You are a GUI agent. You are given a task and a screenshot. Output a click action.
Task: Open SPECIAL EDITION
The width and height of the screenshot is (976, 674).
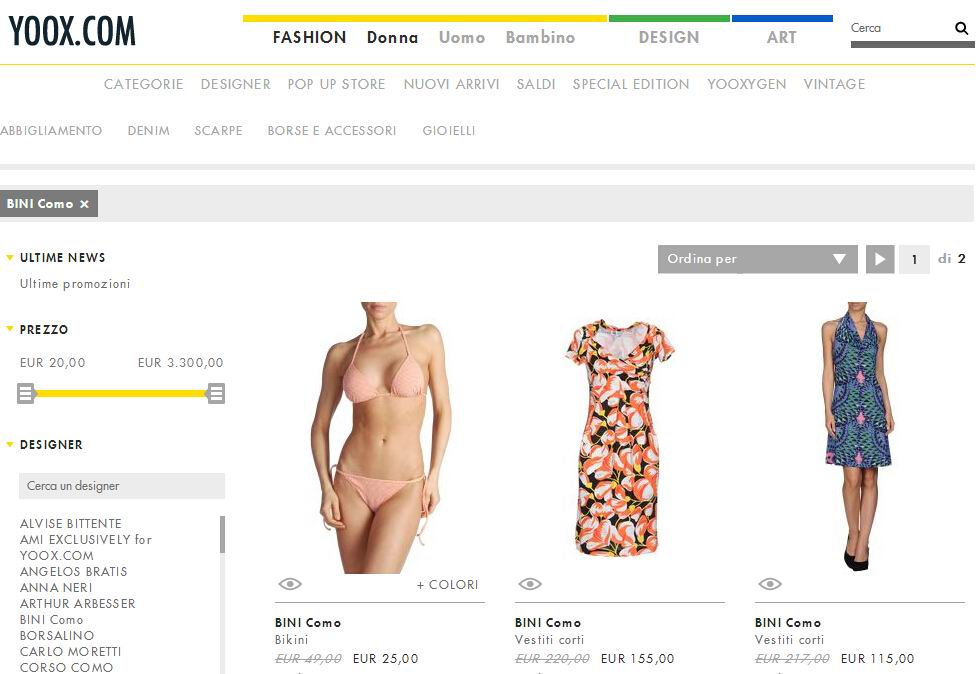click(x=631, y=84)
